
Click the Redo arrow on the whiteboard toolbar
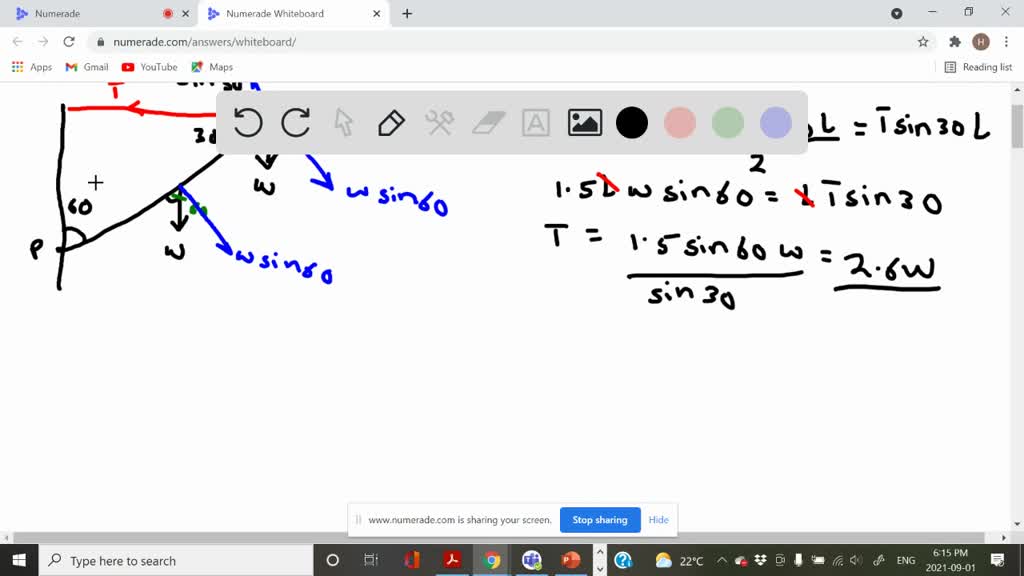(295, 122)
